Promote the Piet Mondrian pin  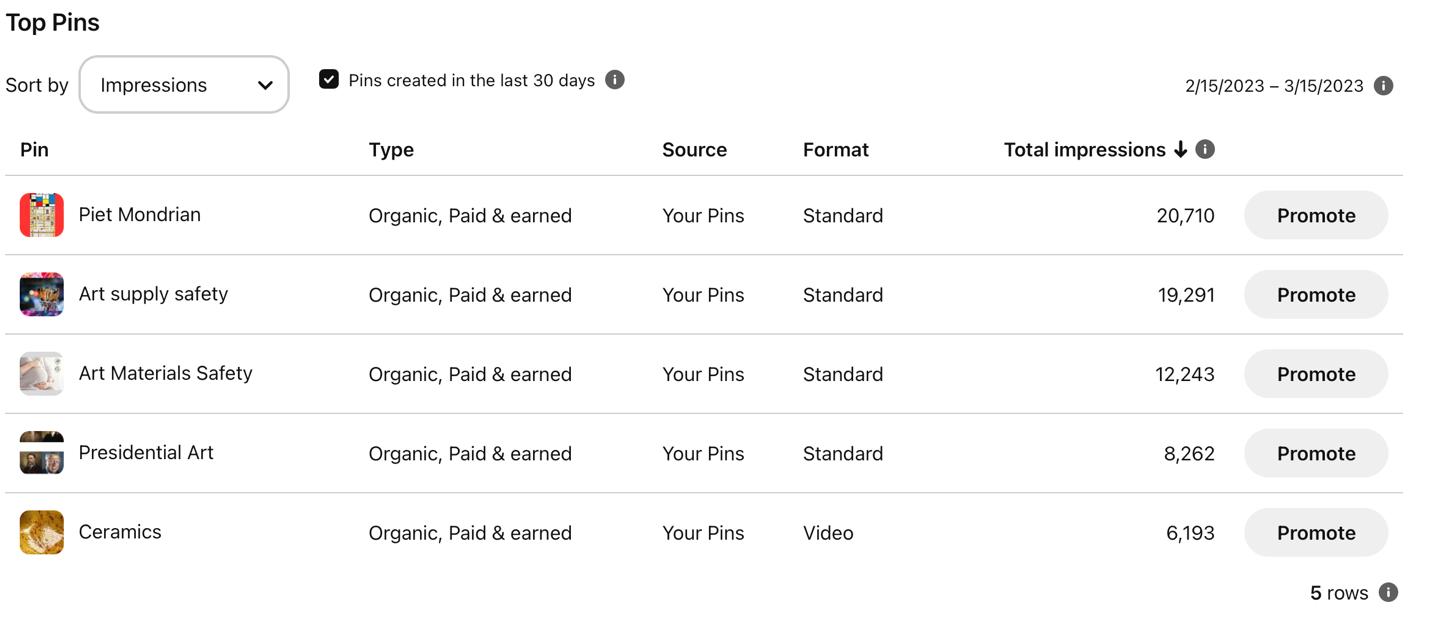tap(1315, 215)
